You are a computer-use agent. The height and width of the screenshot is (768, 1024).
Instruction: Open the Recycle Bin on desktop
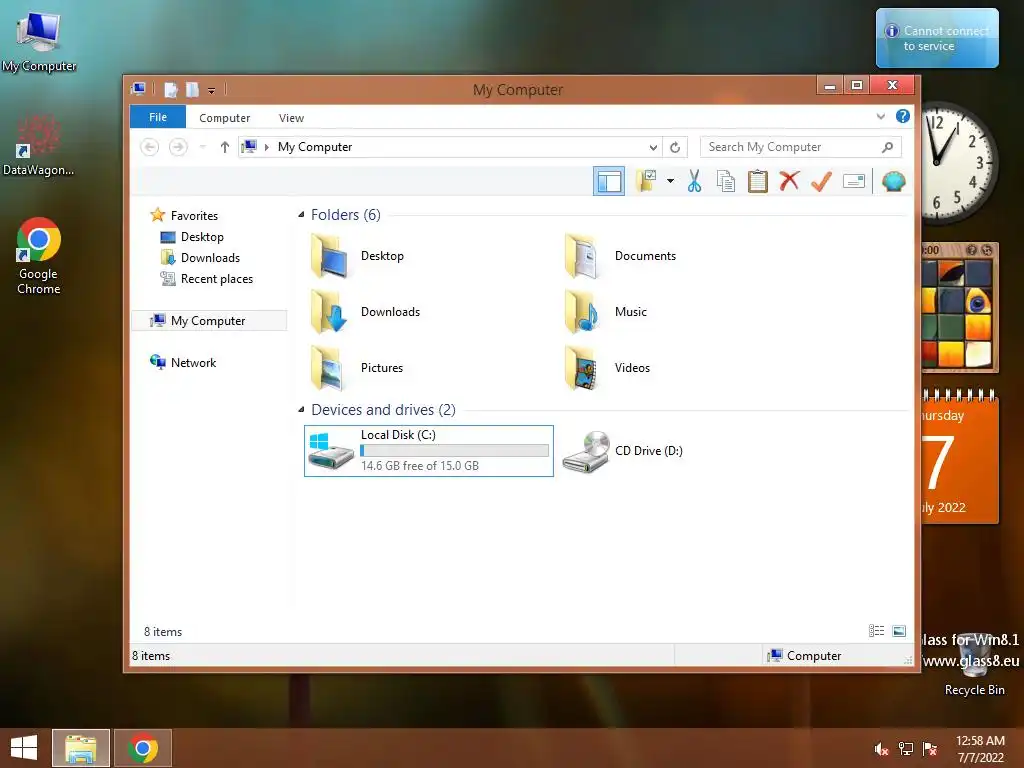[974, 665]
